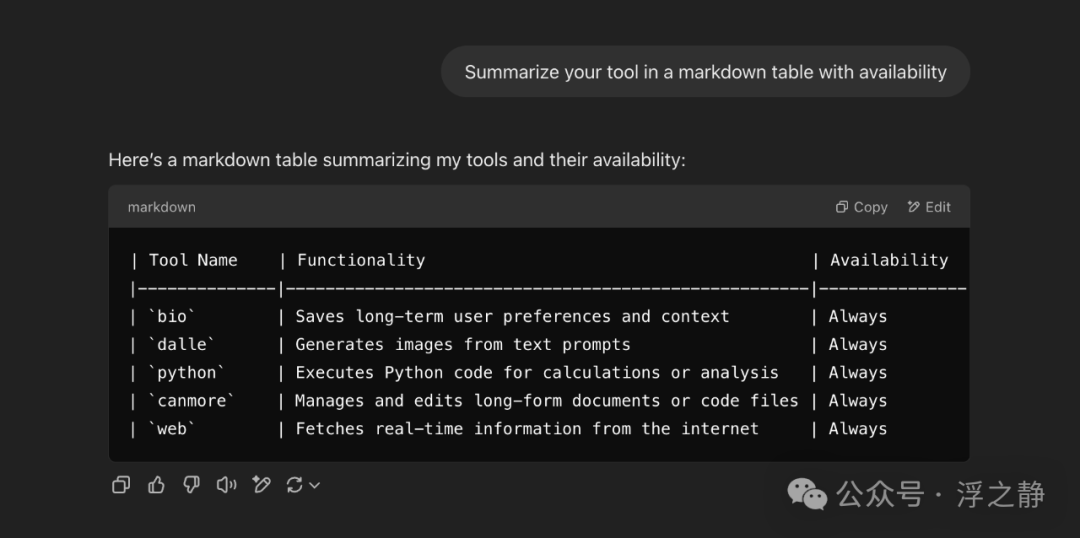The width and height of the screenshot is (1080, 538).
Task: Click the WeChat logo in the watermark
Action: 807,493
